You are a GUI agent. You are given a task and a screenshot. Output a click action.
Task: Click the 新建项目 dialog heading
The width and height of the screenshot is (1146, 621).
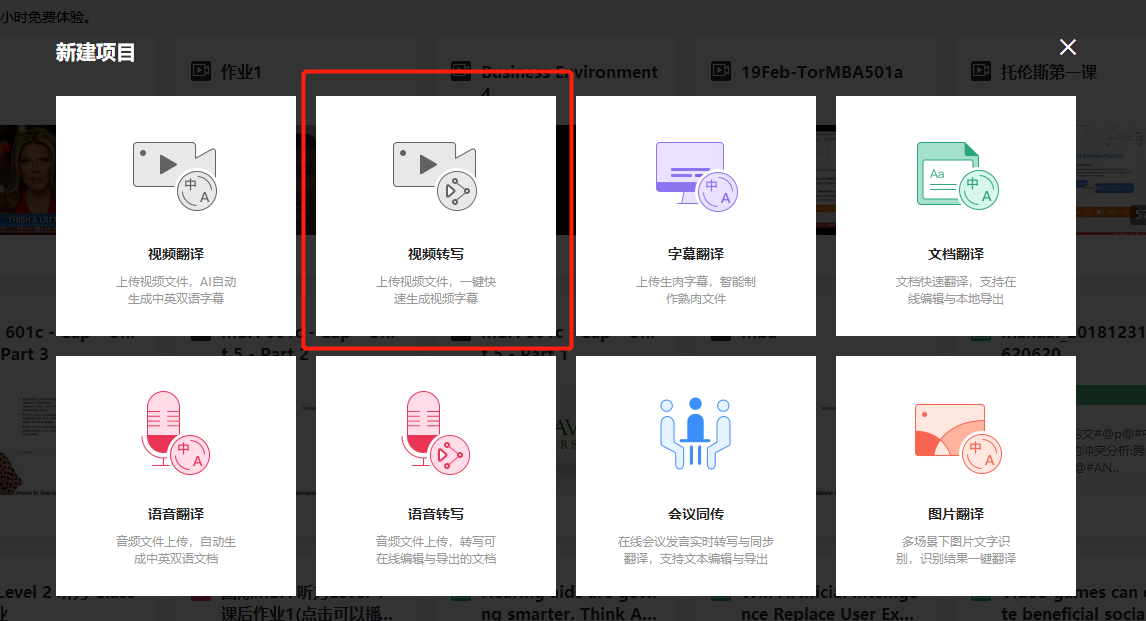(x=95, y=53)
